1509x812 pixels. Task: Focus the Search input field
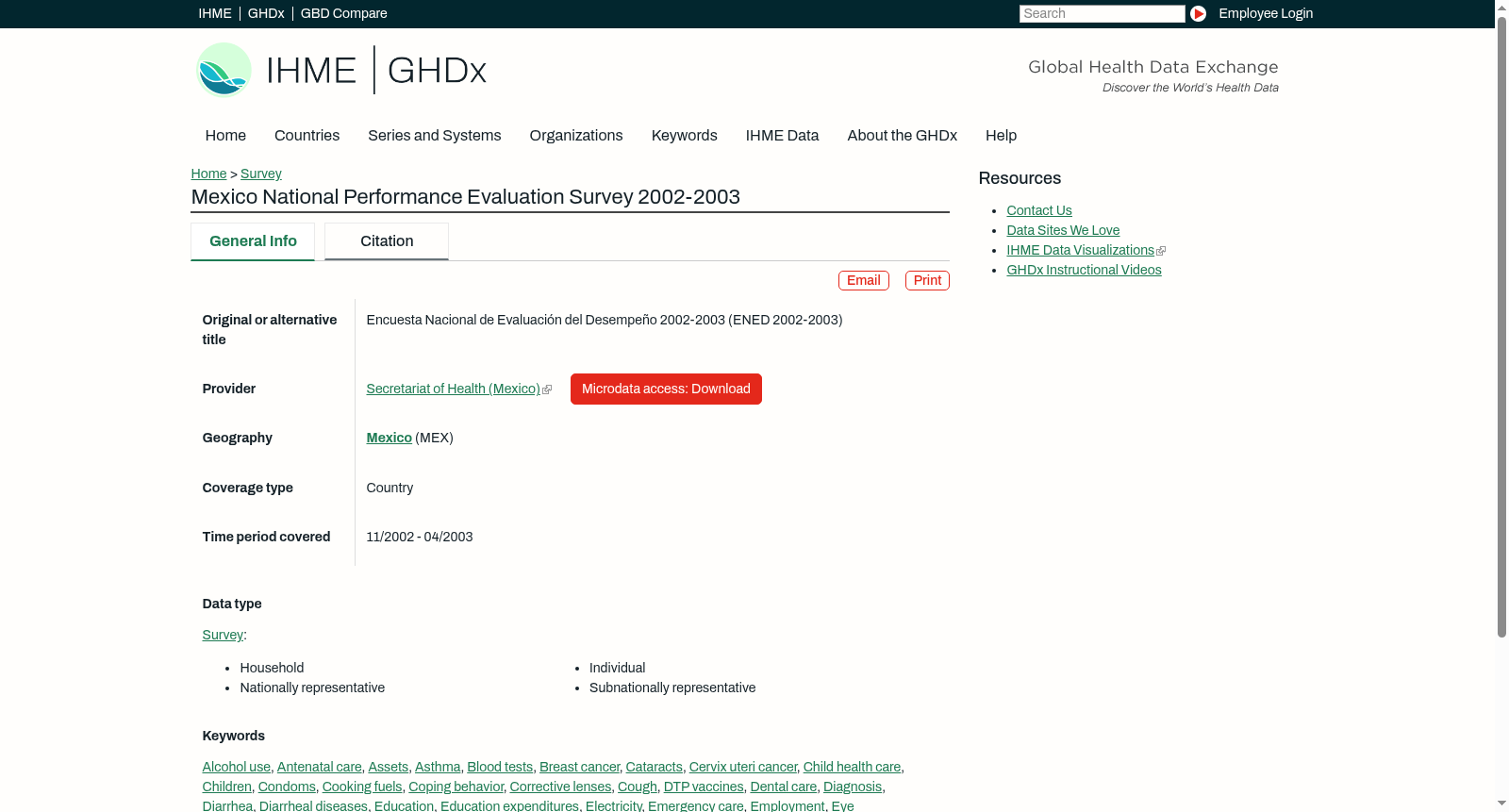click(x=1102, y=13)
